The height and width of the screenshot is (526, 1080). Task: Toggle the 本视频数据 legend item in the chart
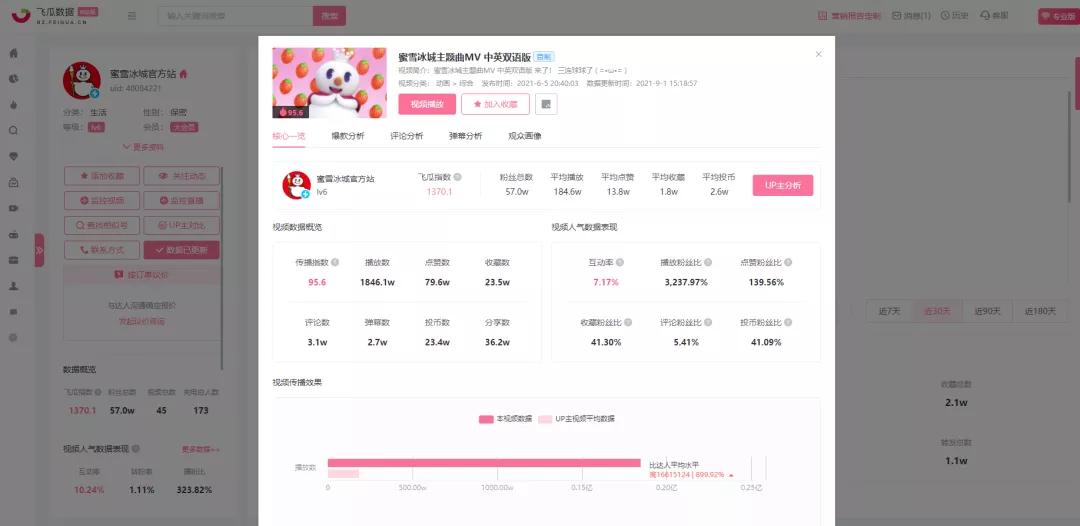click(505, 419)
